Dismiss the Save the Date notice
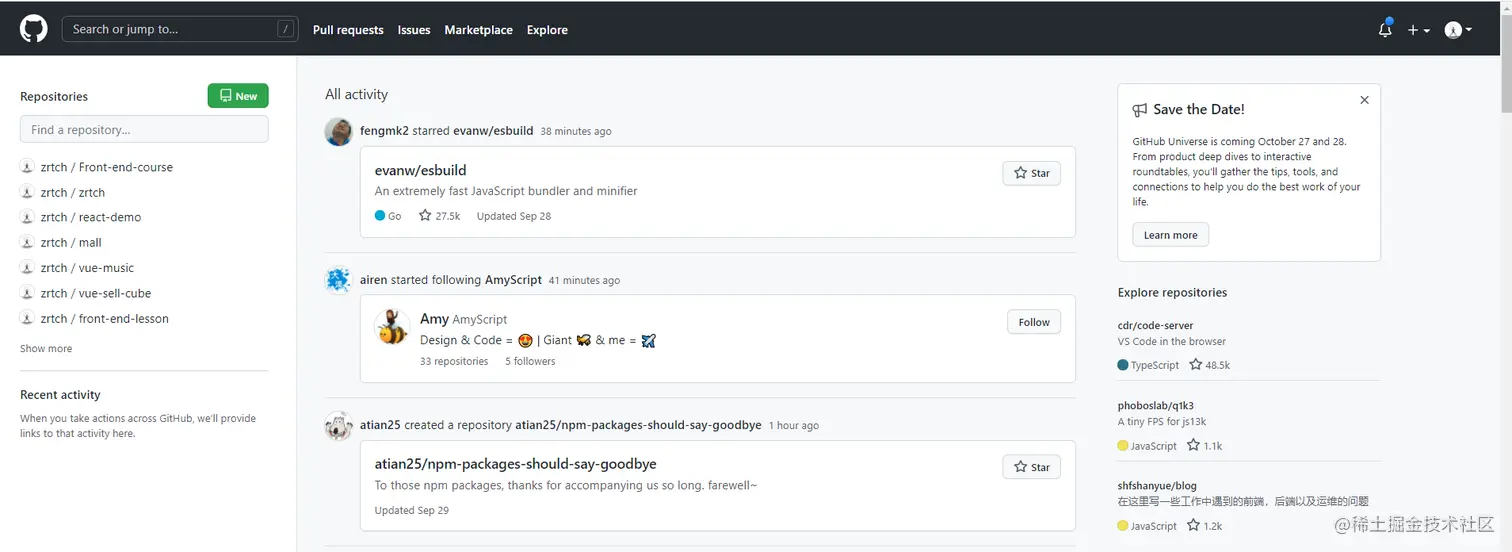Viewport: 1512px width, 552px height. pyautogui.click(x=1364, y=100)
